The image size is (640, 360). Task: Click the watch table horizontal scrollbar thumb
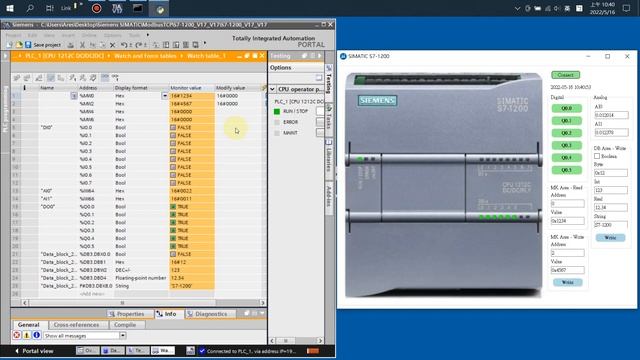pos(122,303)
